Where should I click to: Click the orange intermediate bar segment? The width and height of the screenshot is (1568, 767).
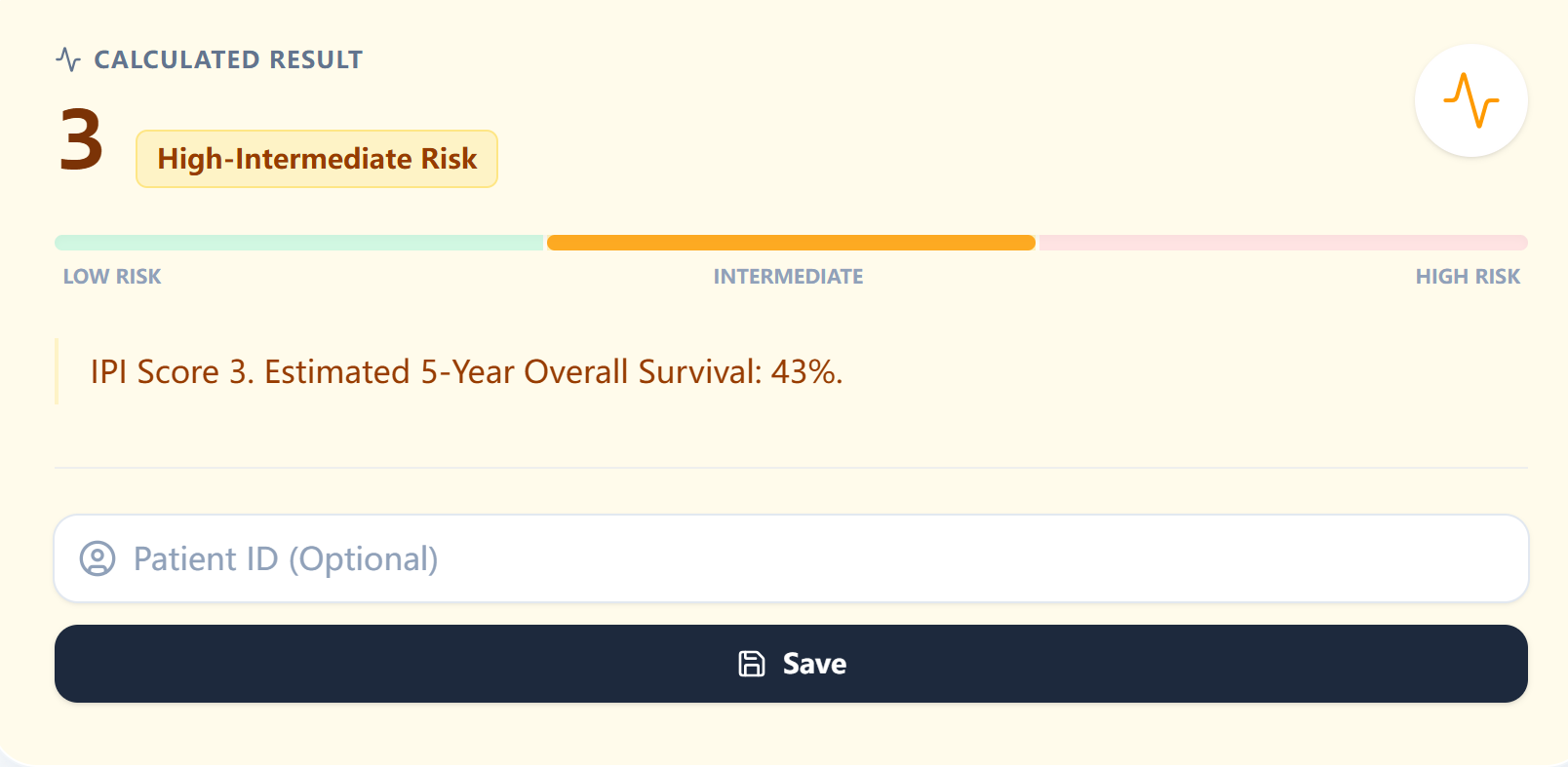(x=791, y=243)
